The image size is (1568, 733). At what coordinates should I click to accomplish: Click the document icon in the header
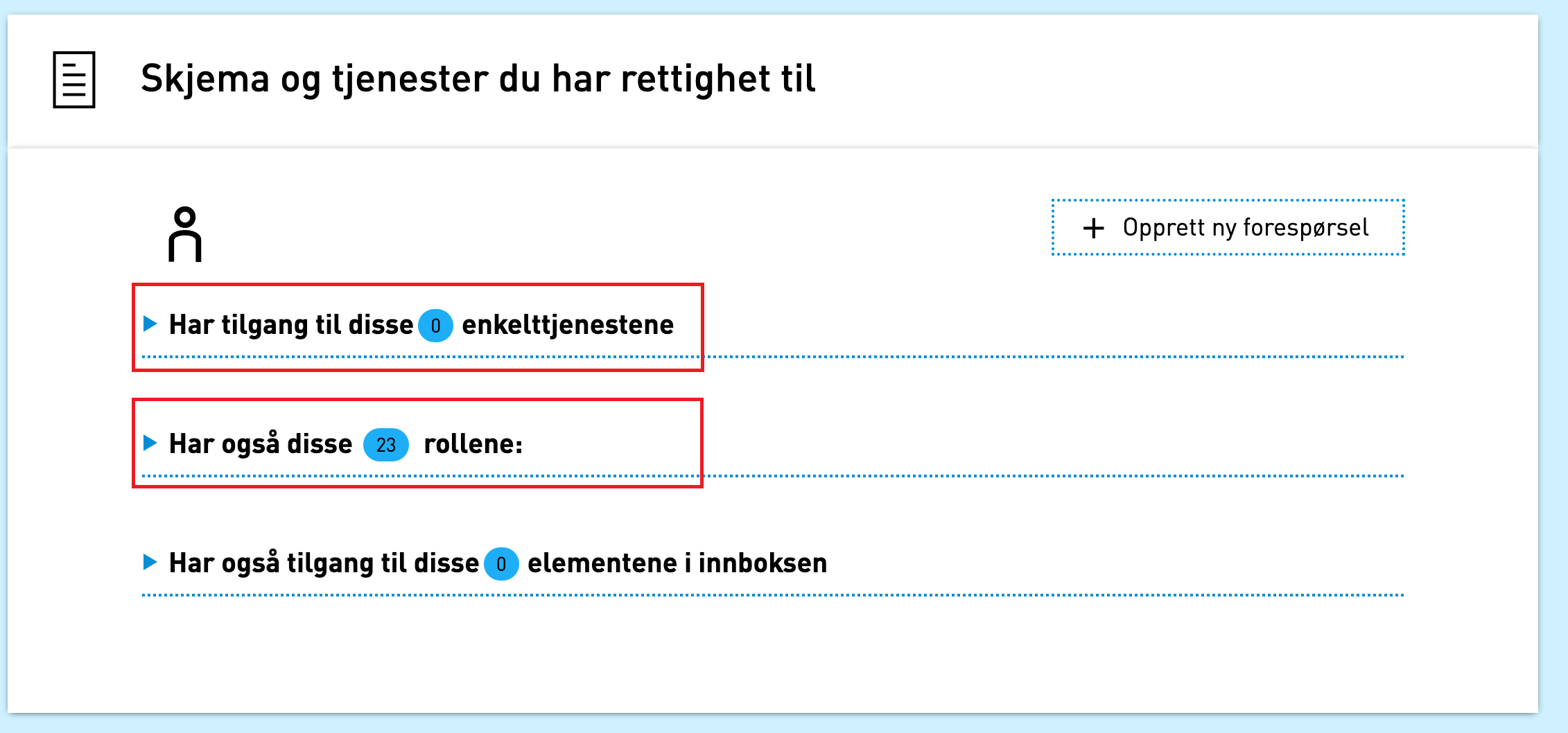(74, 80)
